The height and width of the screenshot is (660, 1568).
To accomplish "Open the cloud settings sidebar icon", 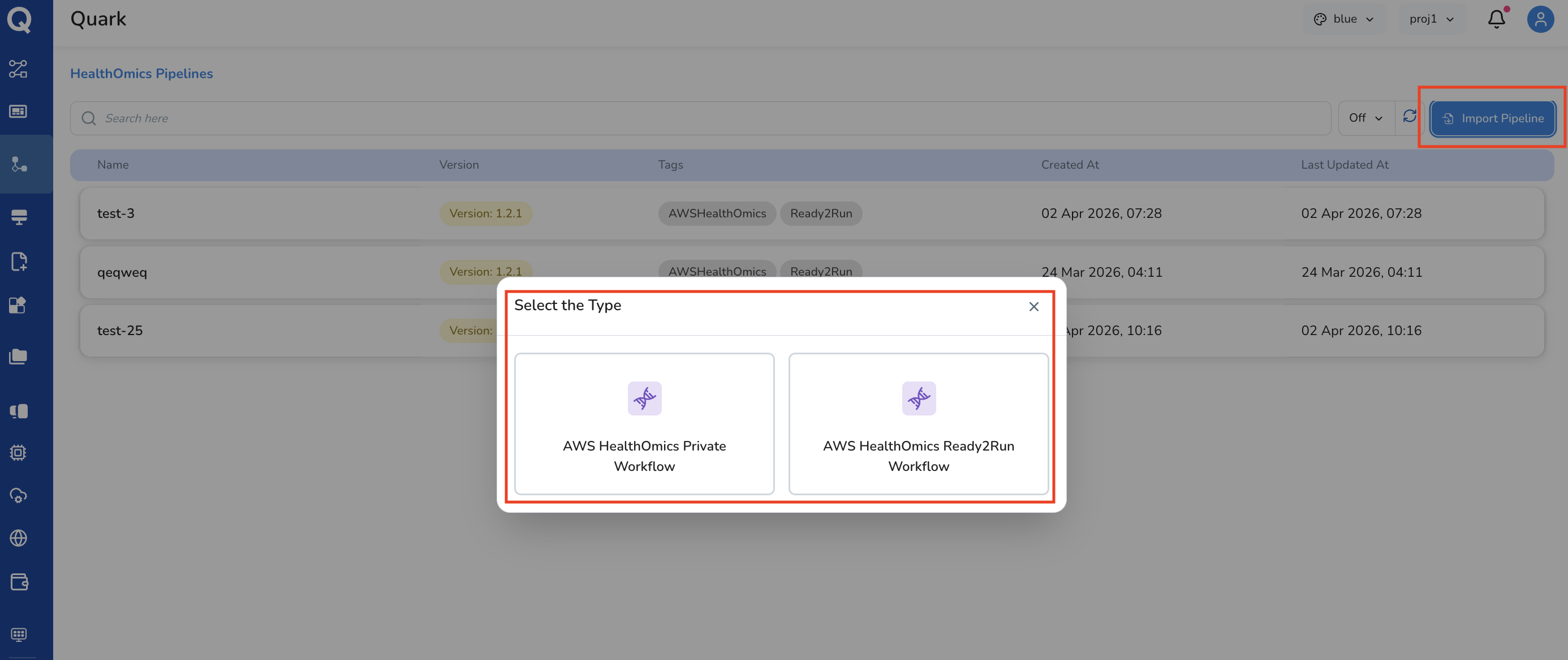I will [18, 496].
